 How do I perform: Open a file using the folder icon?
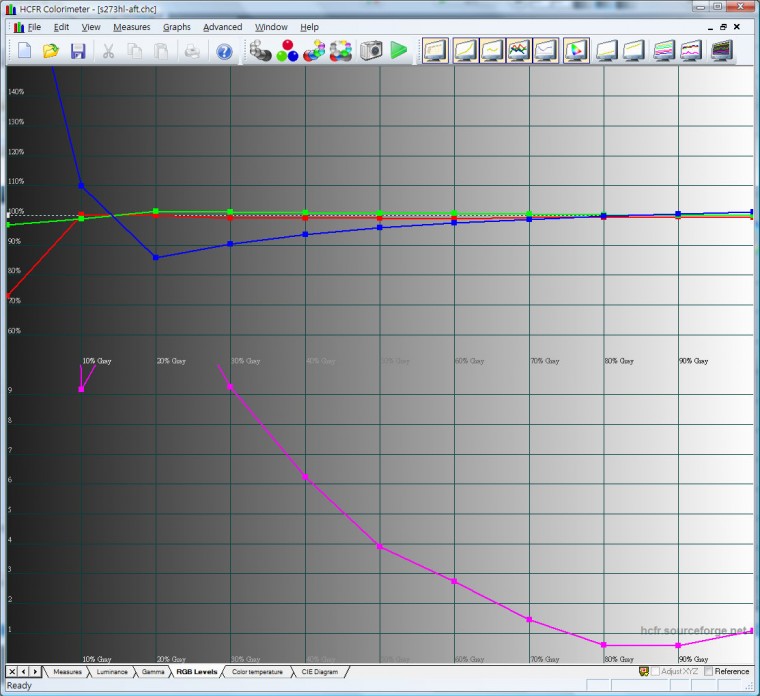(x=51, y=50)
